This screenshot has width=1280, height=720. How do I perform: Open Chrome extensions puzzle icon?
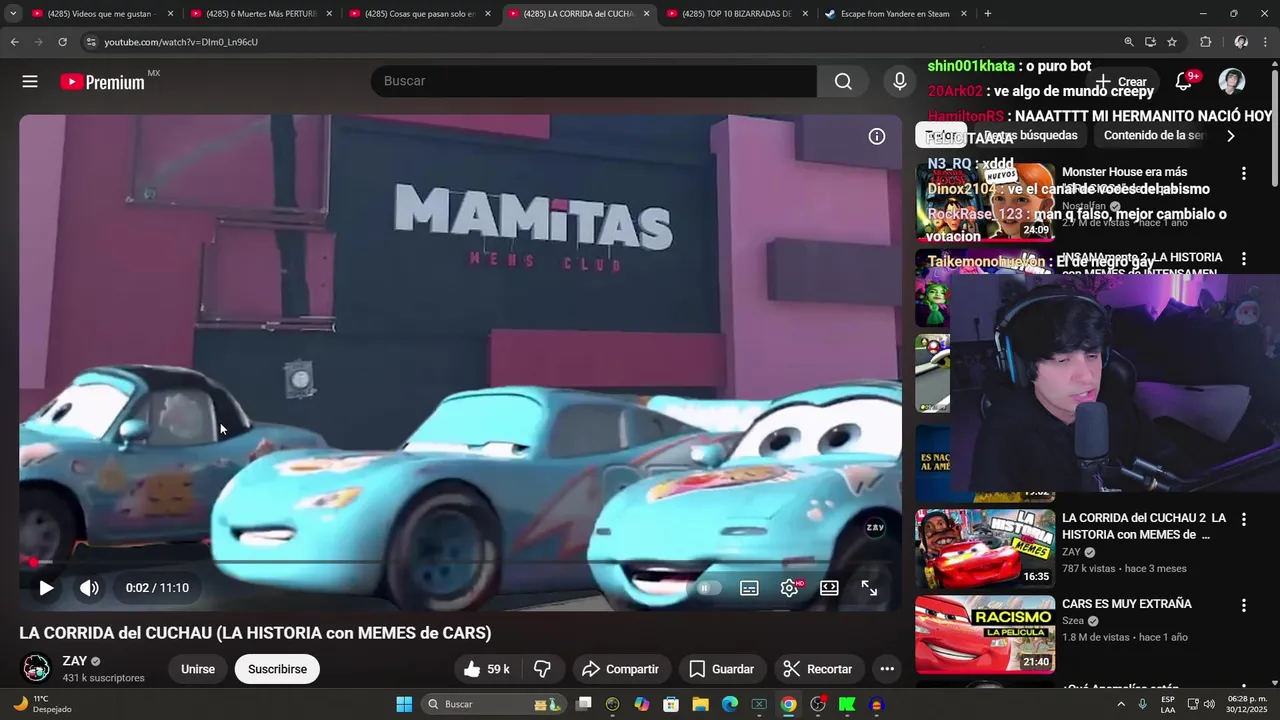tap(1205, 42)
